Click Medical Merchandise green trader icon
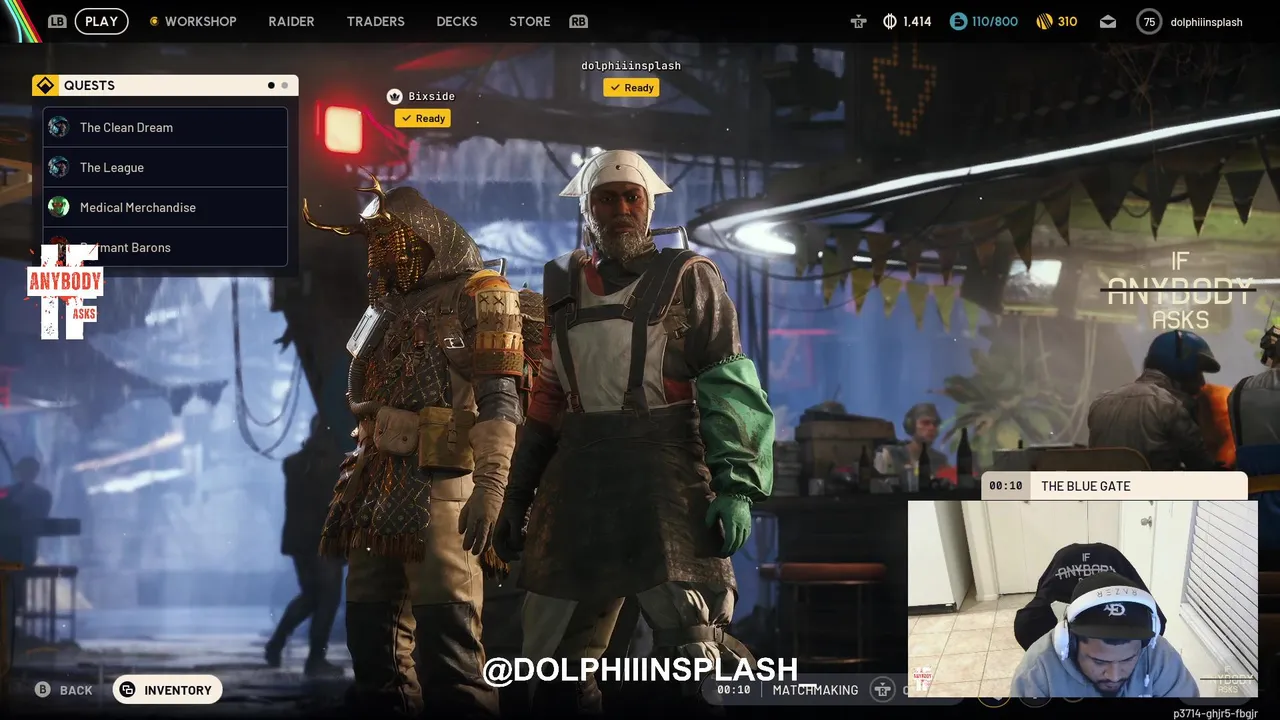This screenshot has width=1280, height=720. point(59,207)
